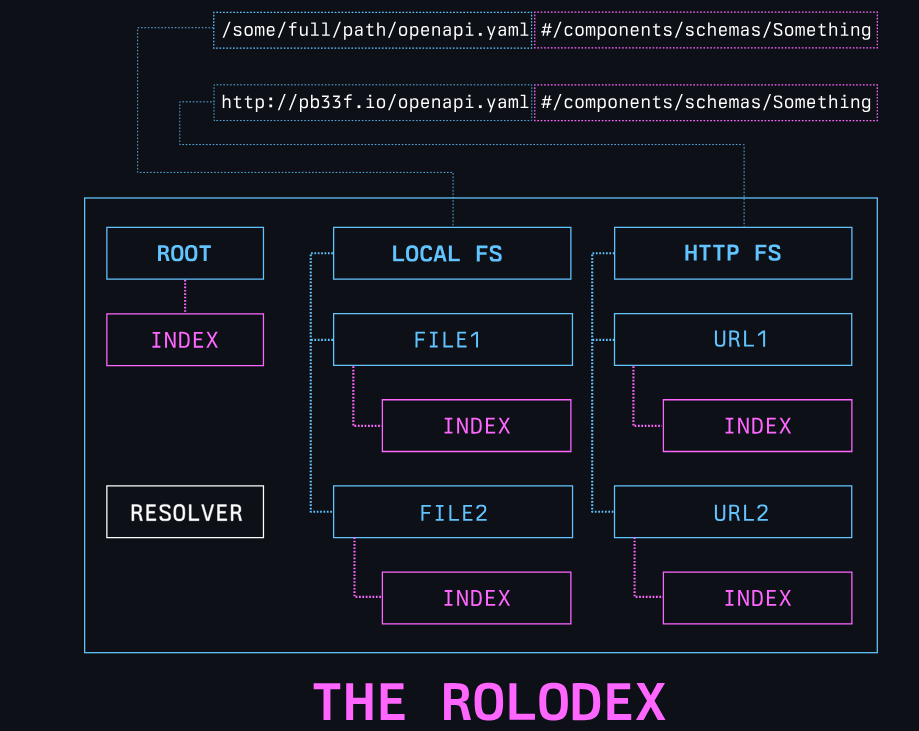Select the pink schema reference after the HTTP URL

pyautogui.click(x=706, y=102)
